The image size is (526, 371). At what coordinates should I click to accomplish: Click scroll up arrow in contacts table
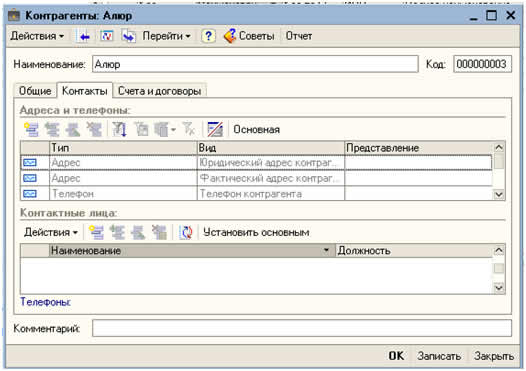tap(499, 250)
